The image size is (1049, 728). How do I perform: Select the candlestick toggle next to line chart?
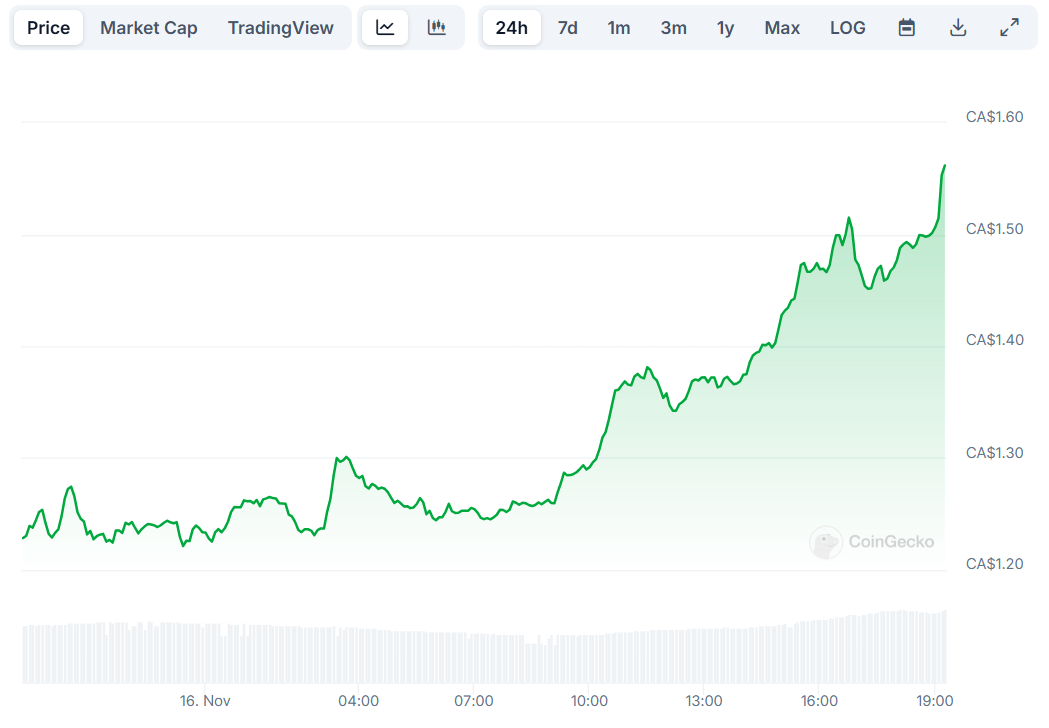[x=437, y=27]
